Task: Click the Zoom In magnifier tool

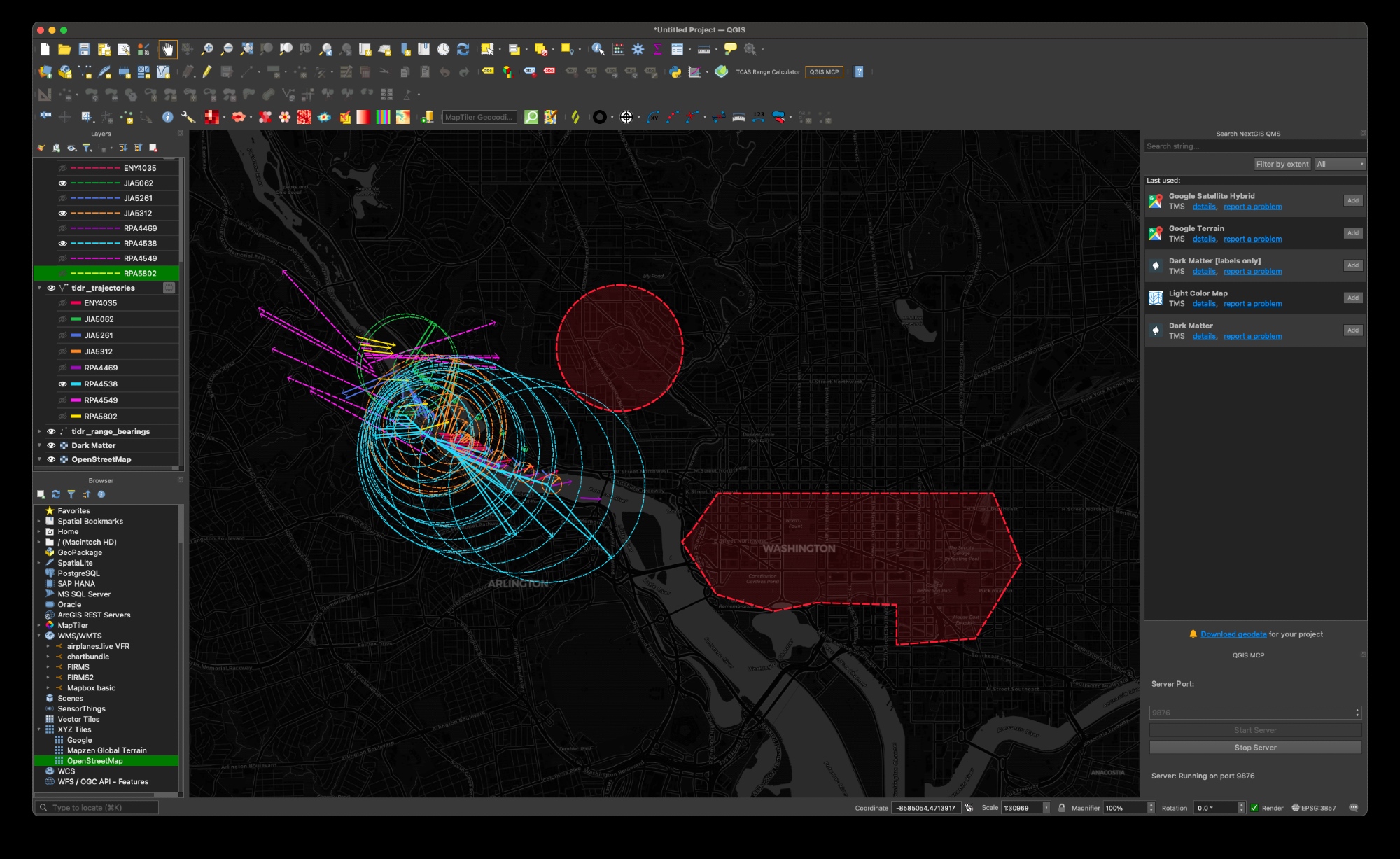Action: (207, 49)
